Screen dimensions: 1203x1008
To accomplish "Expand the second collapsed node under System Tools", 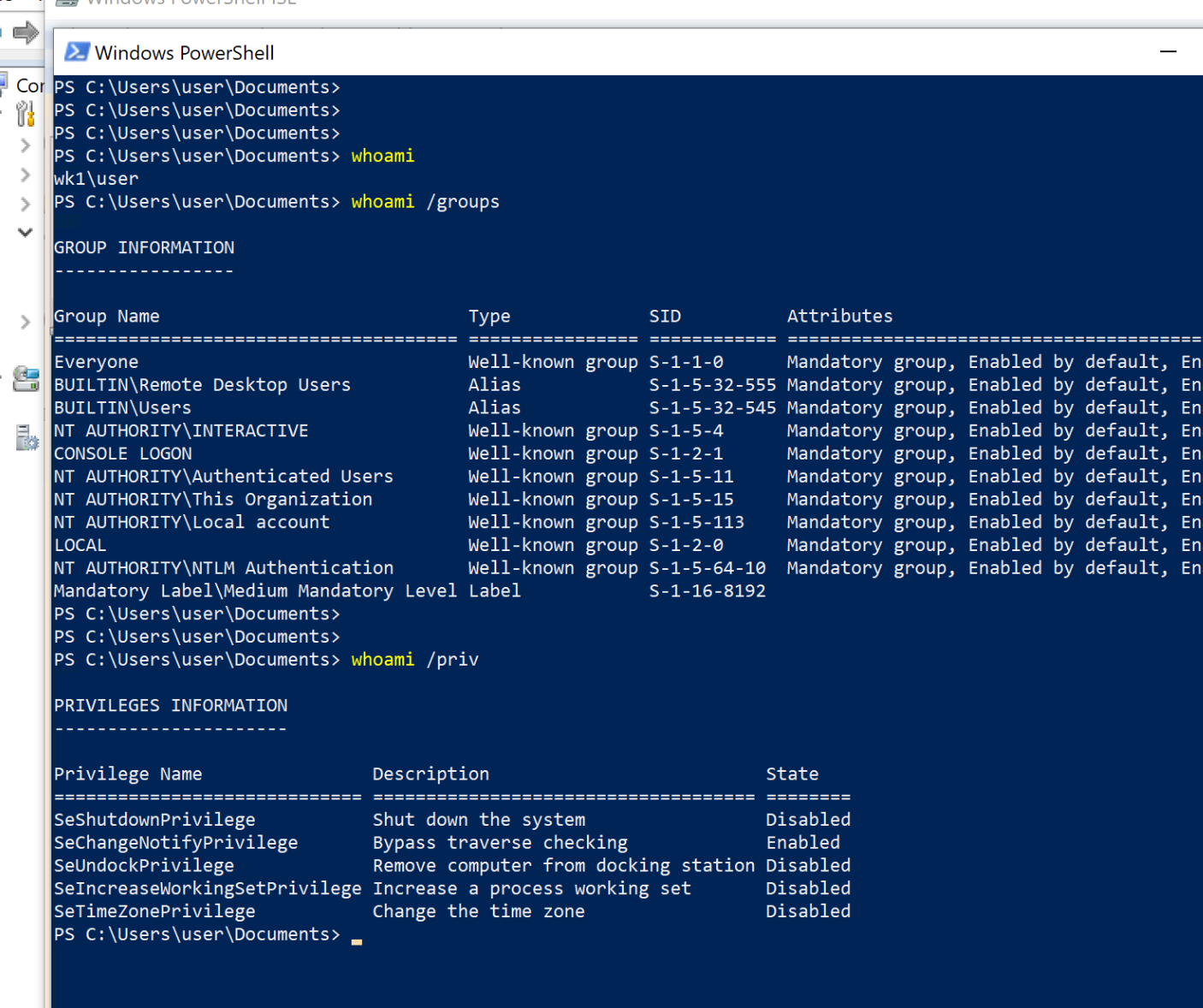I will coord(26,175).
